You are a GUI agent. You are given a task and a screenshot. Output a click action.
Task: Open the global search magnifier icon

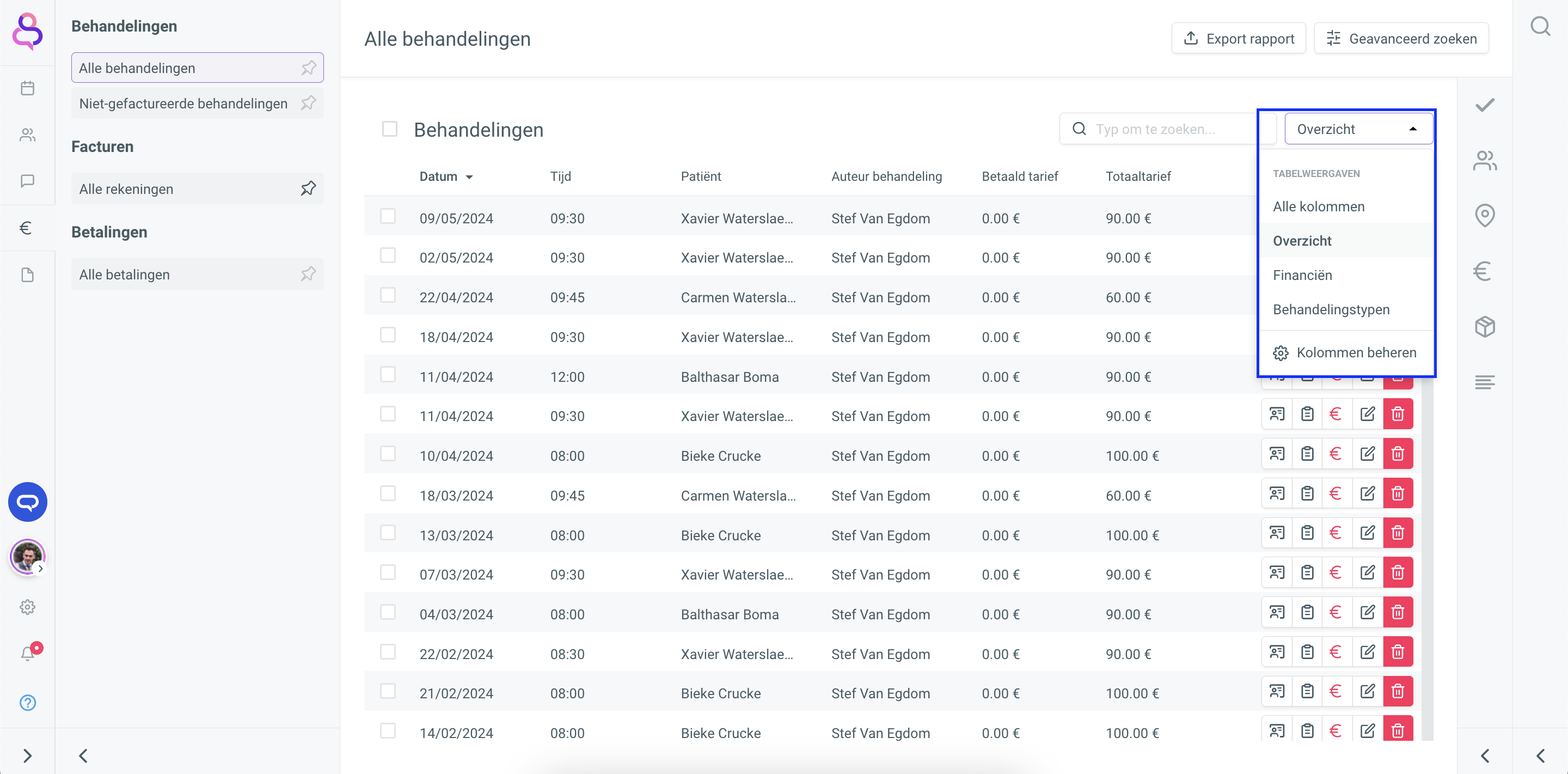click(1540, 26)
